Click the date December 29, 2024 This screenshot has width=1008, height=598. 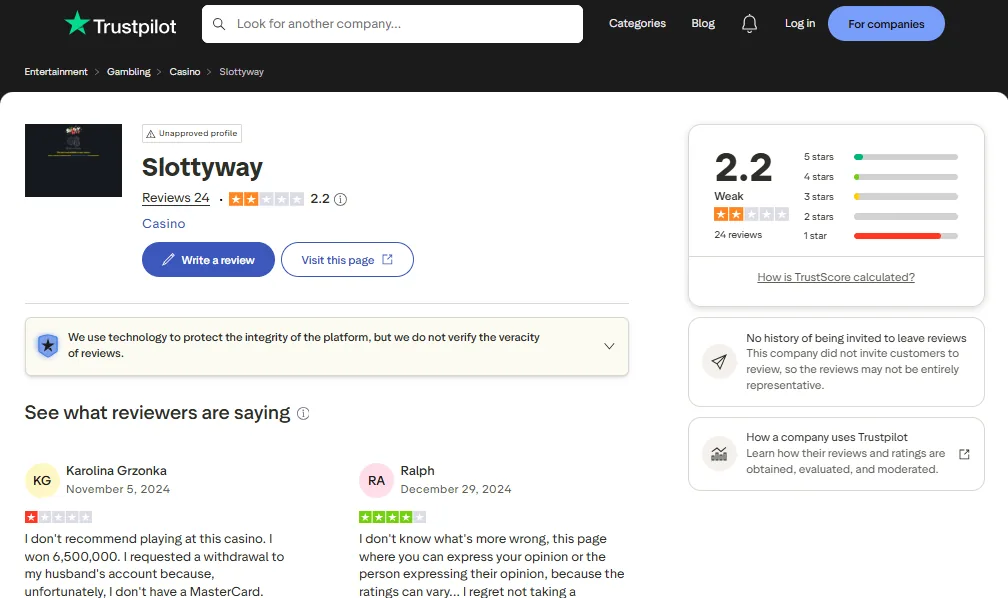456,489
